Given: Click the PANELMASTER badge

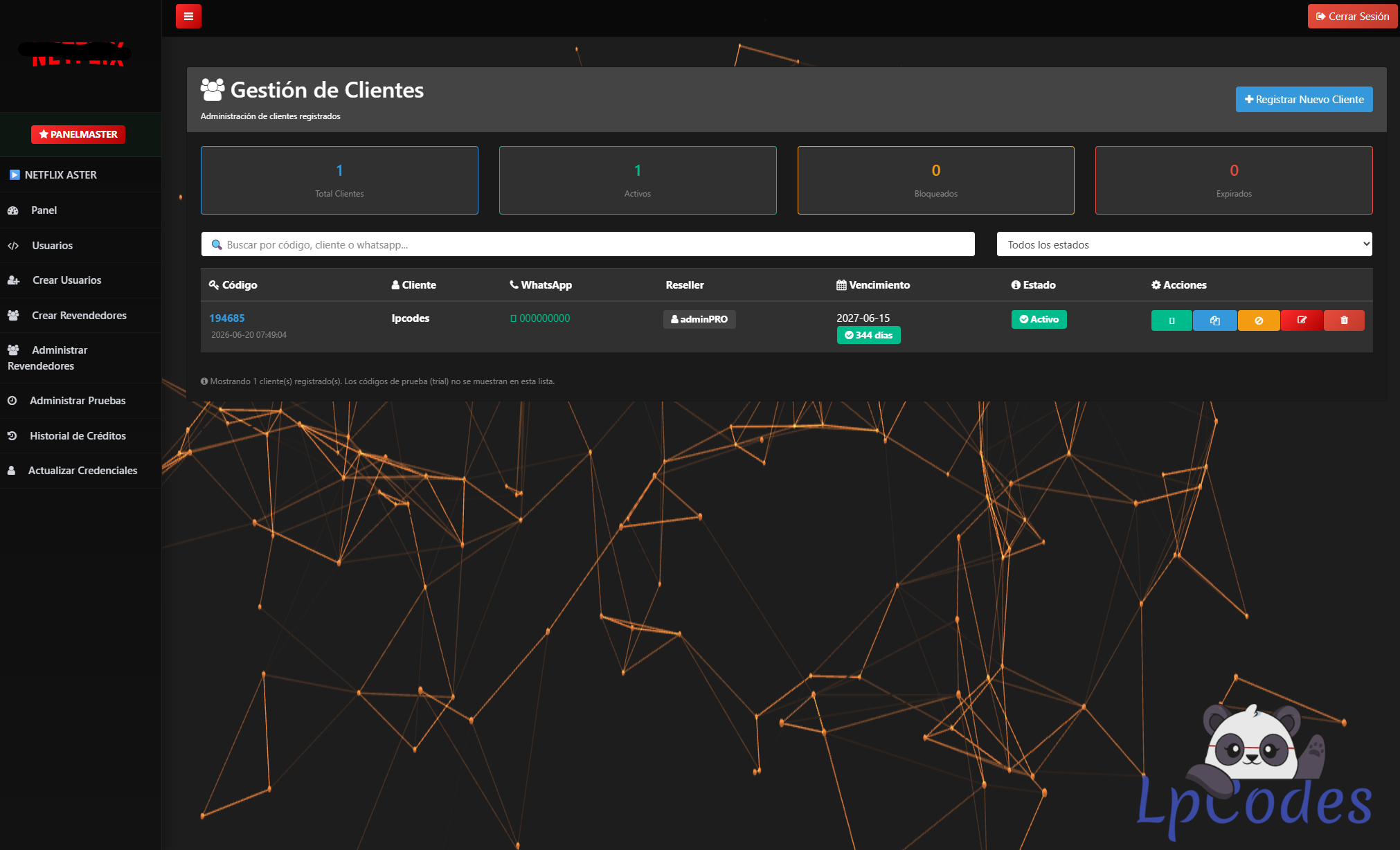Looking at the screenshot, I should [78, 134].
